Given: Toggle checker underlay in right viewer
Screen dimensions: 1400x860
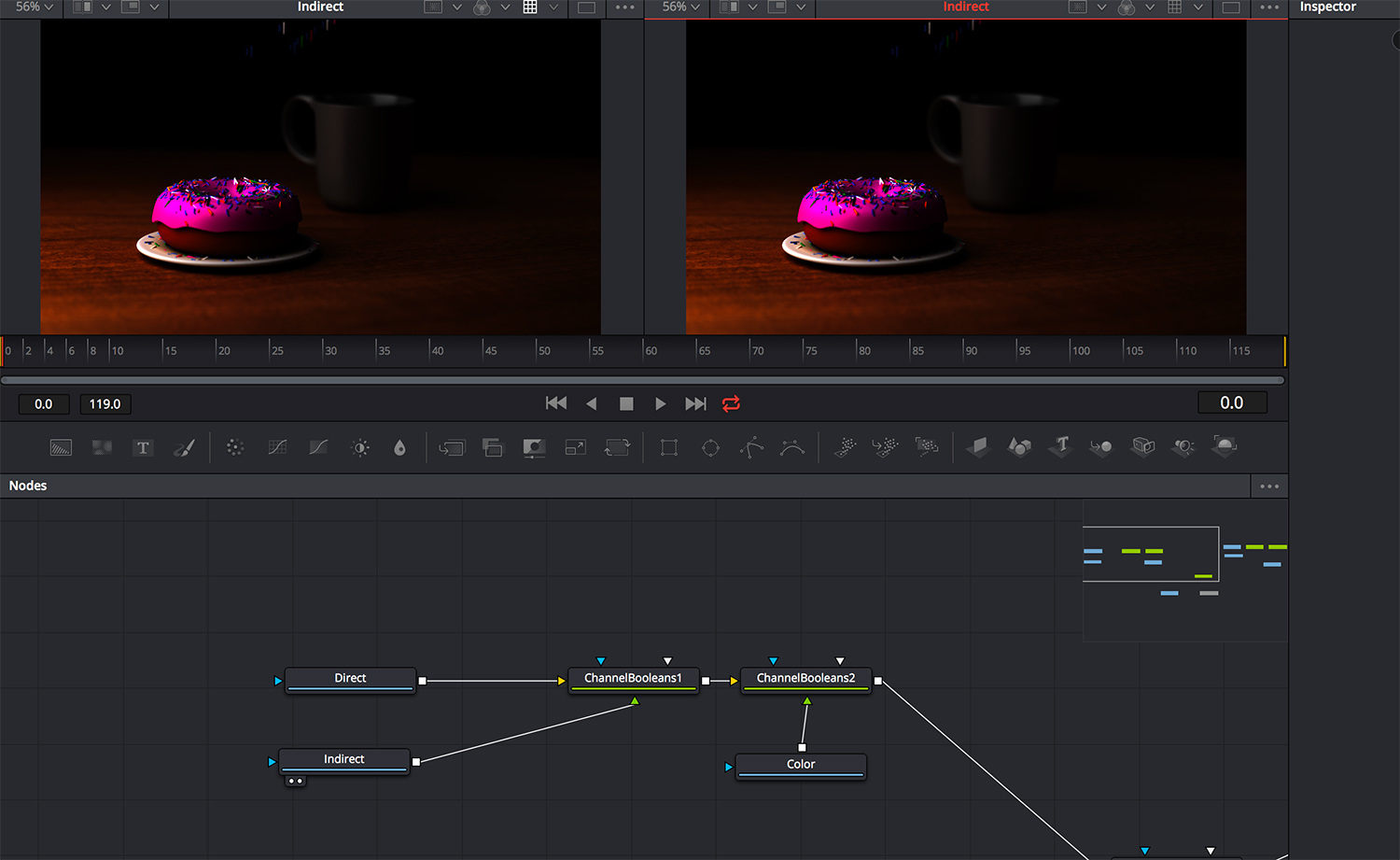Looking at the screenshot, I should pos(1175,7).
